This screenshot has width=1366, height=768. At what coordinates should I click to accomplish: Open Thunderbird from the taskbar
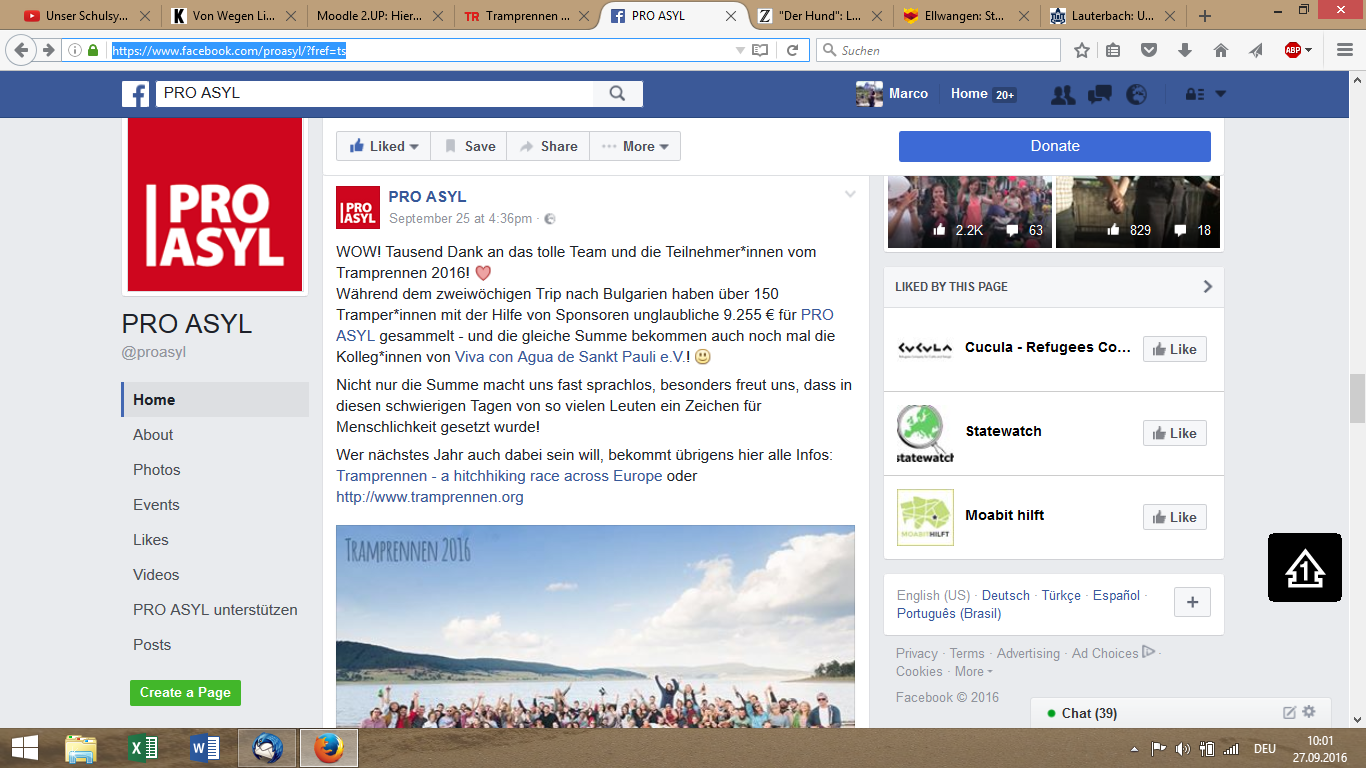point(267,748)
